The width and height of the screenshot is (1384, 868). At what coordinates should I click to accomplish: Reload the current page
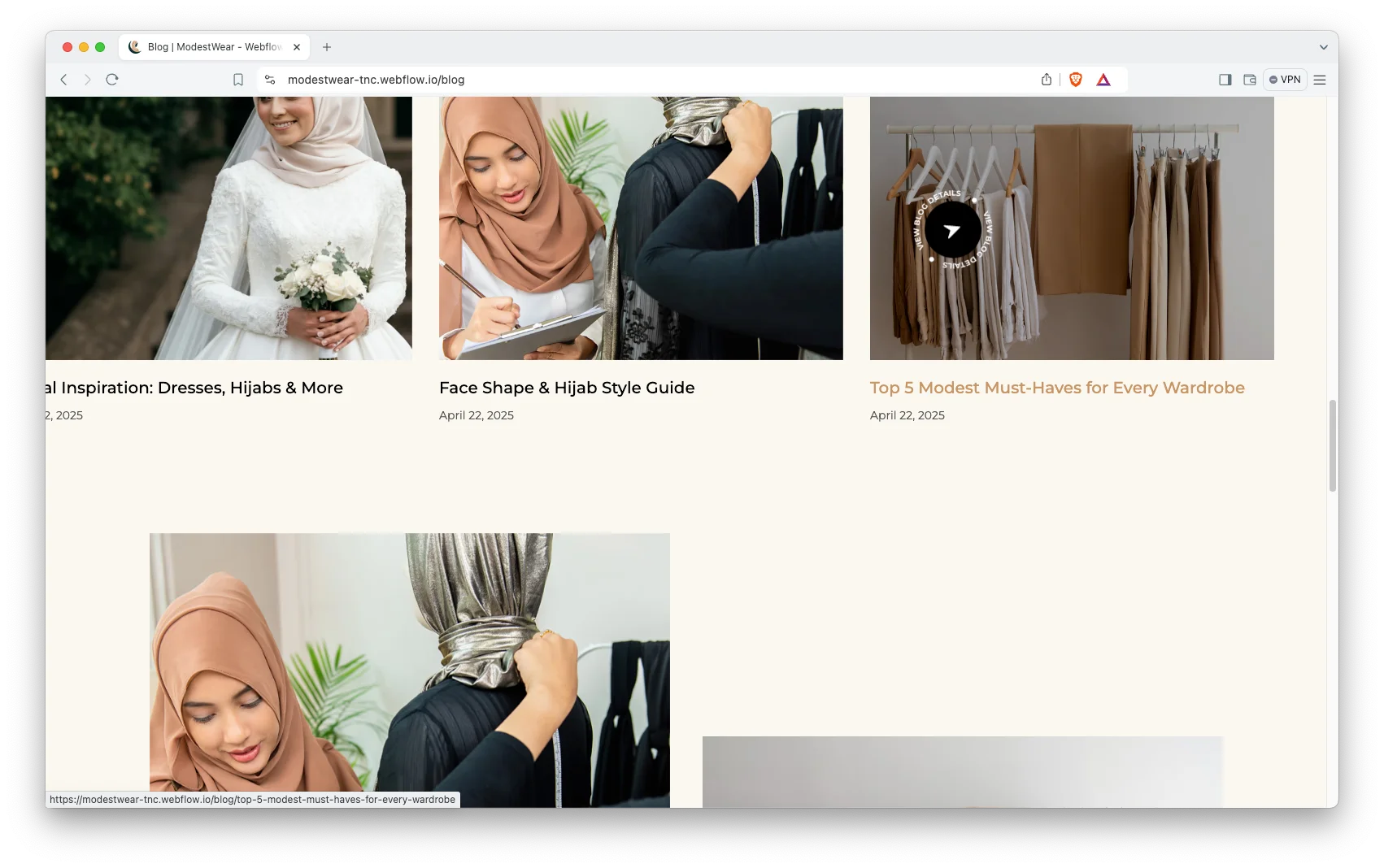[x=112, y=80]
